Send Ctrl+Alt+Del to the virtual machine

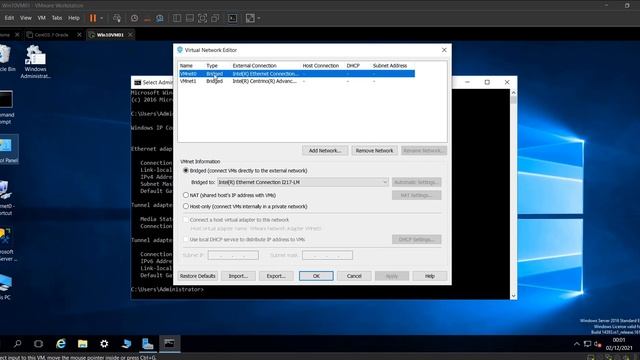117,18
